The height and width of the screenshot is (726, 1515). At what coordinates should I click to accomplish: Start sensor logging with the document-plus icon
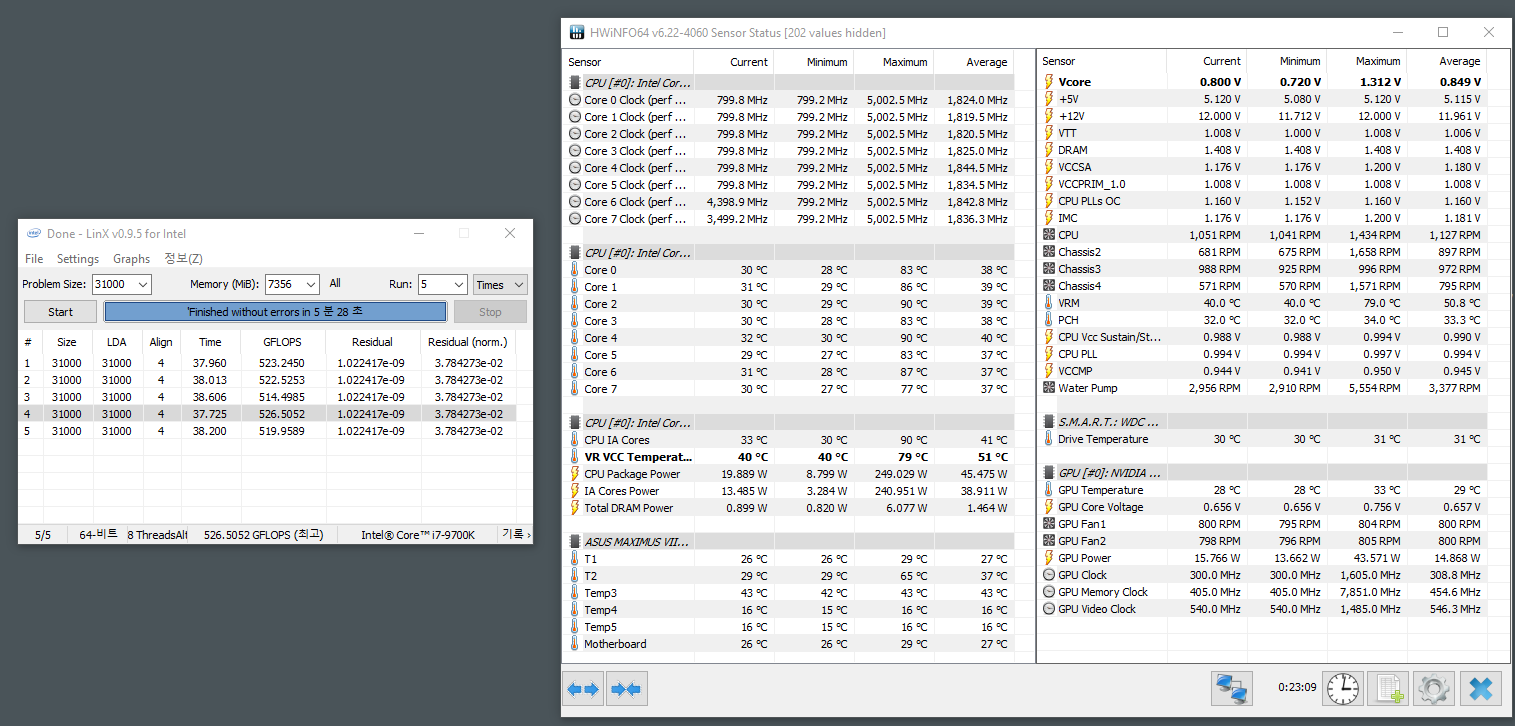coord(1388,689)
